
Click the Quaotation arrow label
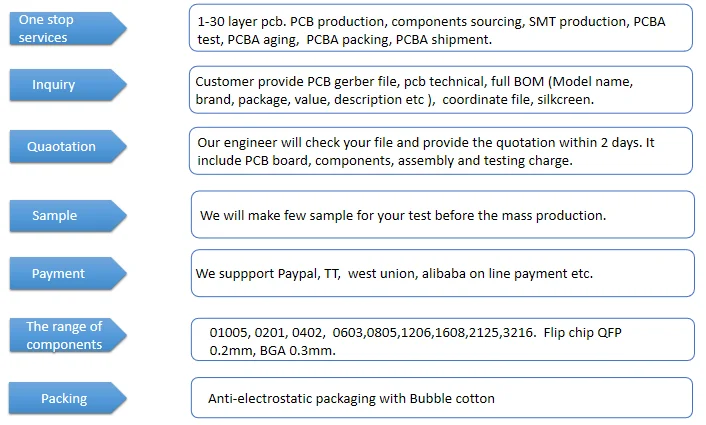coord(62,146)
